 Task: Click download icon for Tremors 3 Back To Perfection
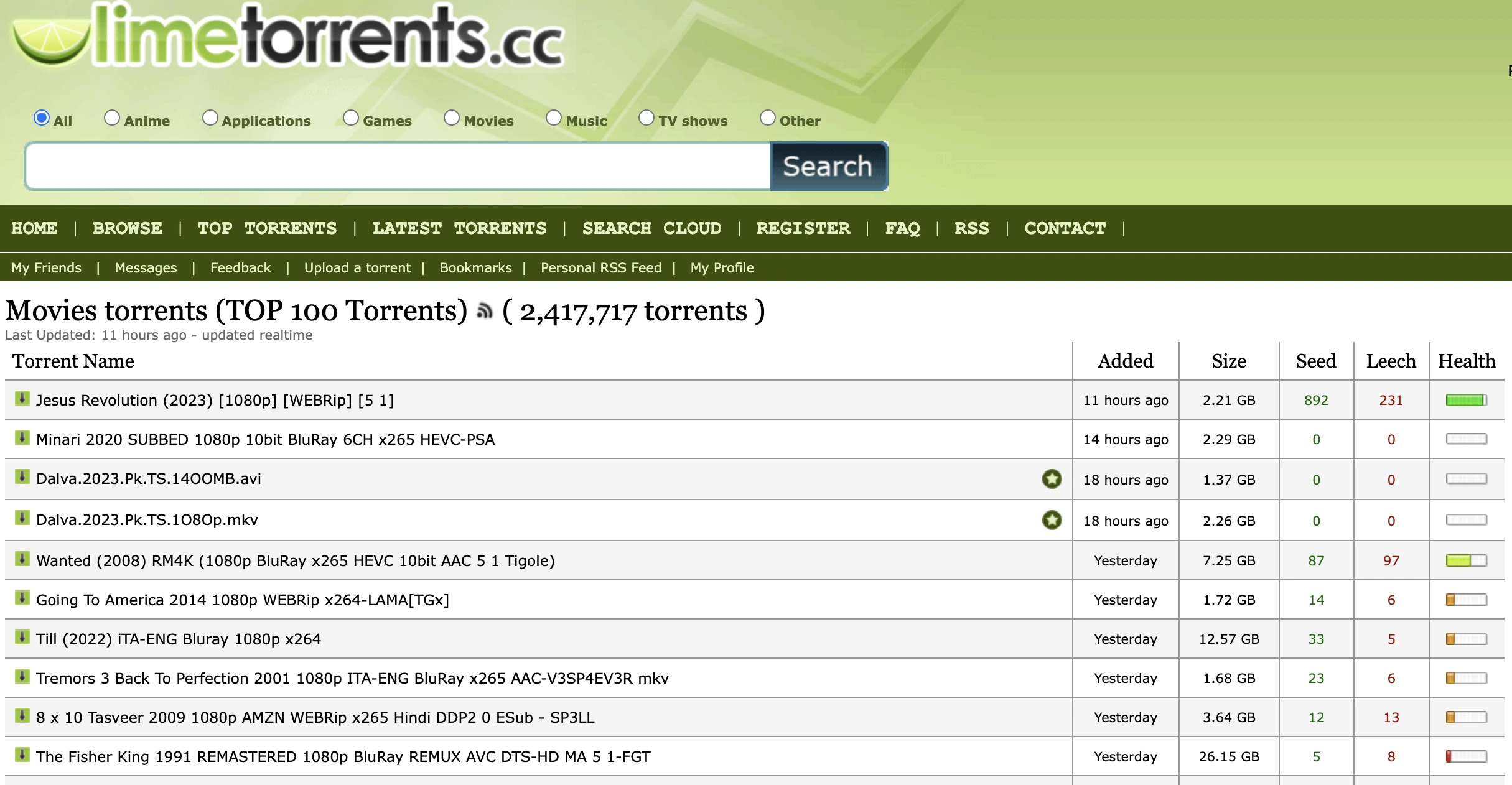tap(22, 677)
